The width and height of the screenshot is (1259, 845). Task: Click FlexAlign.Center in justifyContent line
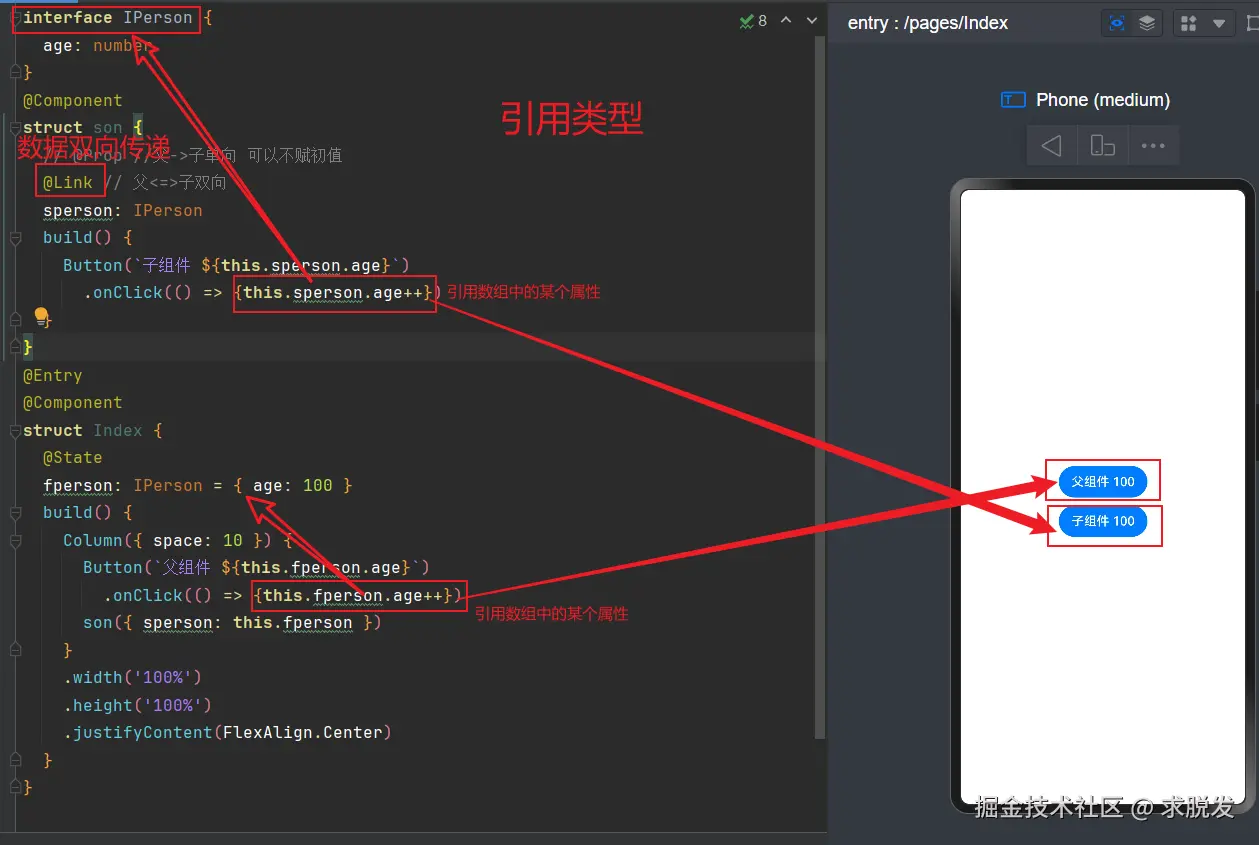pyautogui.click(x=303, y=733)
